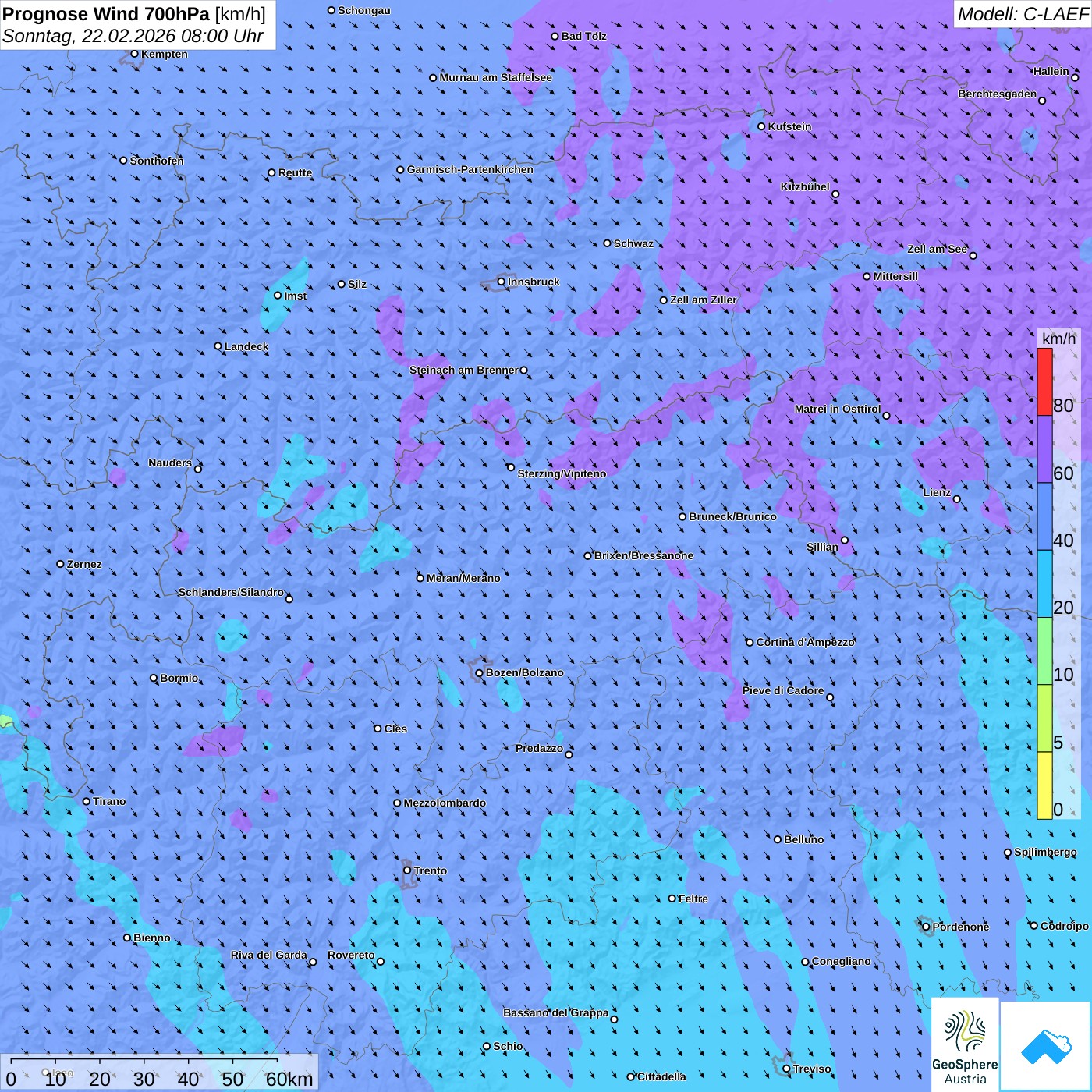Click the 'Imst' map label
Viewport: 1092px width, 1092px height.
296,296
